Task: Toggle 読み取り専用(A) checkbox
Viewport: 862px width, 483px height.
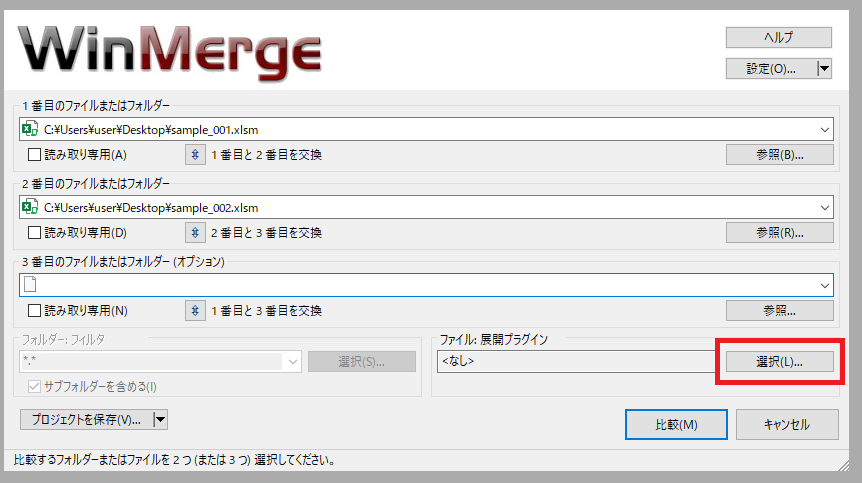Action: 34,155
